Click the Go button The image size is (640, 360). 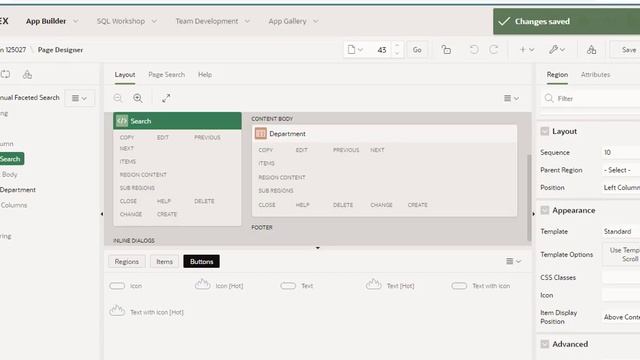(417, 50)
